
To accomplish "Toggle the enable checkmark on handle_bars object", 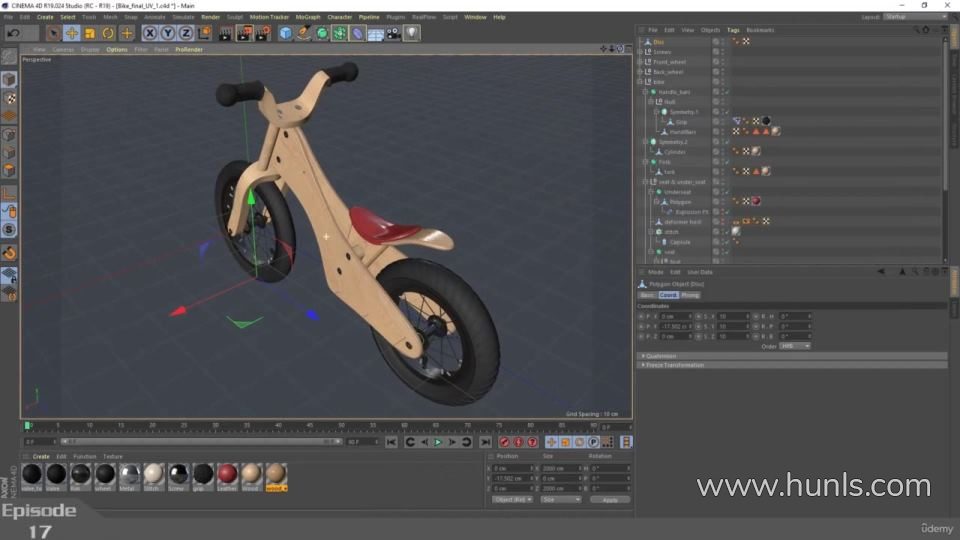I will click(727, 92).
